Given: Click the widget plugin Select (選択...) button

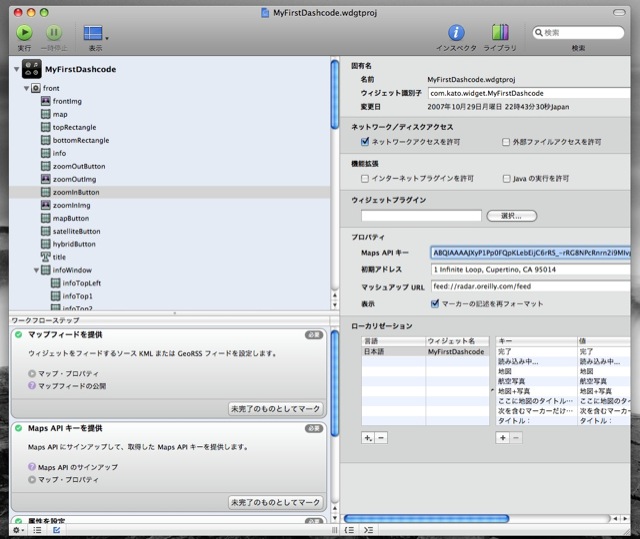Looking at the screenshot, I should pyautogui.click(x=511, y=216).
